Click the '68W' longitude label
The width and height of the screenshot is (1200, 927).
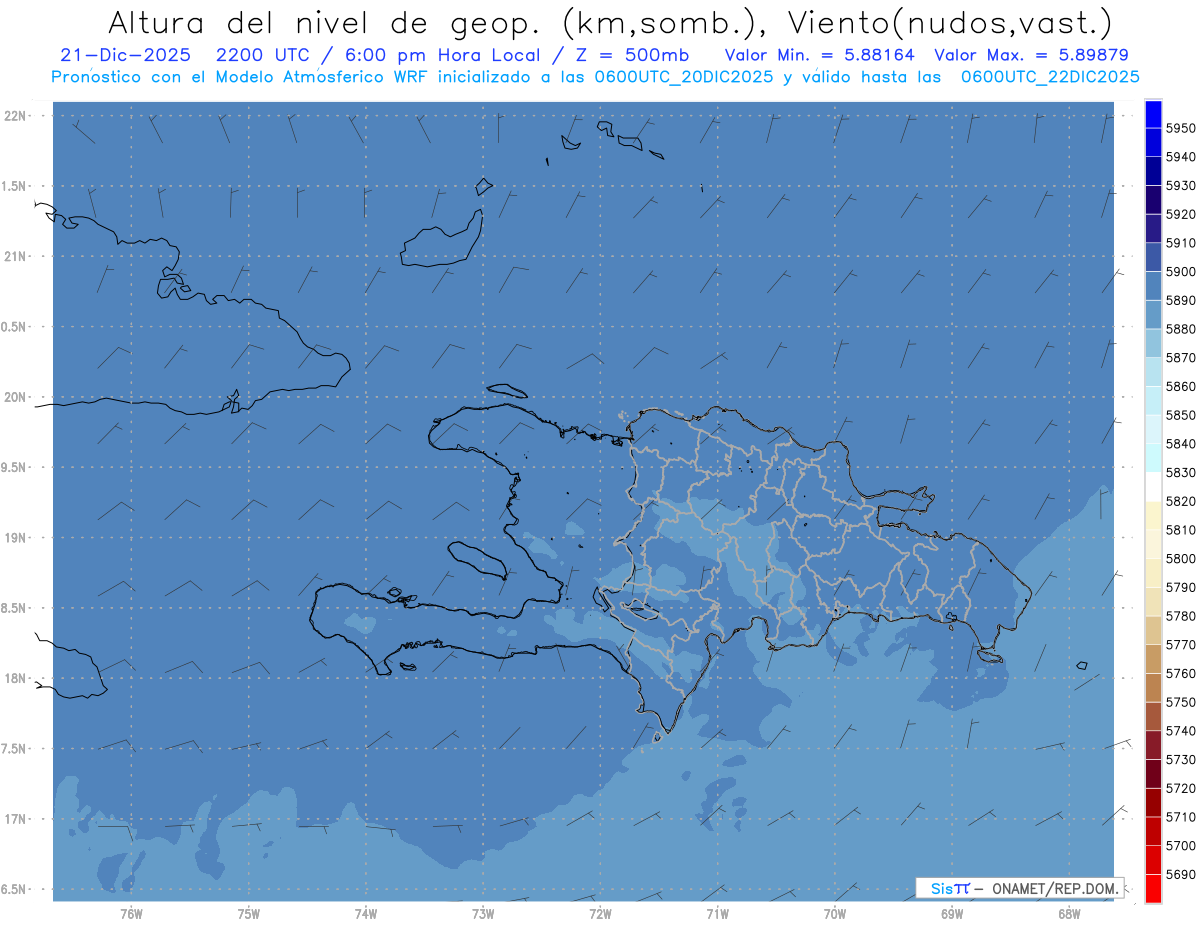(x=1069, y=913)
